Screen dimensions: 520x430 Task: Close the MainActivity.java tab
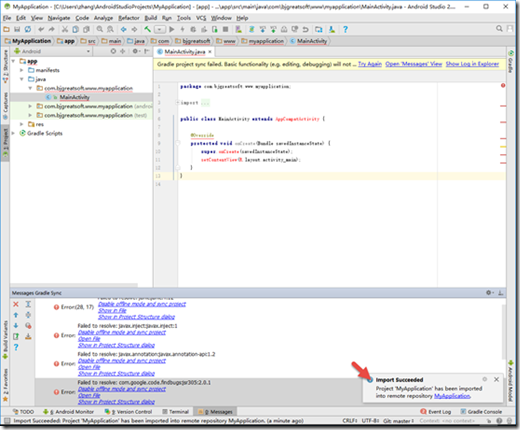click(210, 52)
